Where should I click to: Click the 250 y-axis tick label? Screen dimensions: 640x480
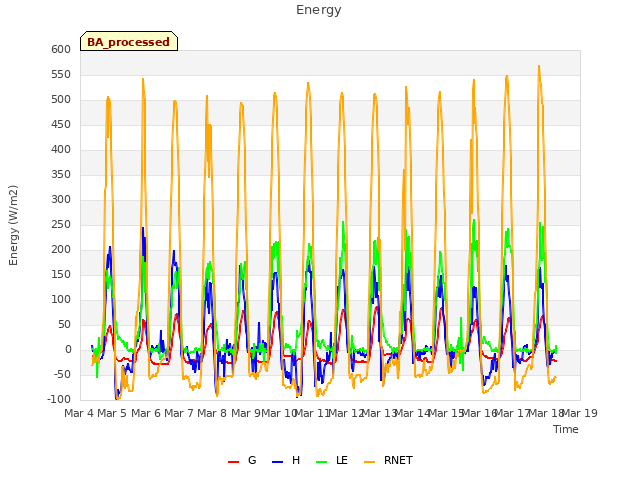(x=61, y=224)
